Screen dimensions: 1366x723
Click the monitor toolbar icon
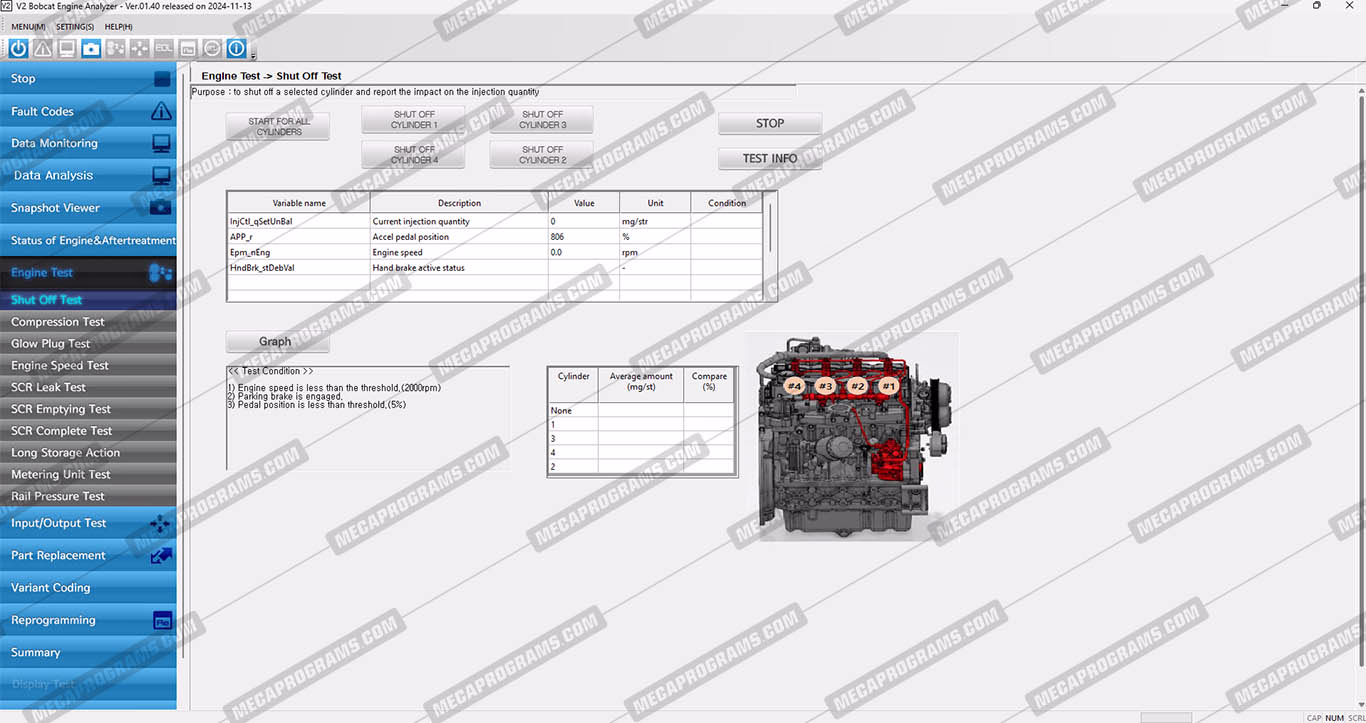pyautogui.click(x=67, y=48)
